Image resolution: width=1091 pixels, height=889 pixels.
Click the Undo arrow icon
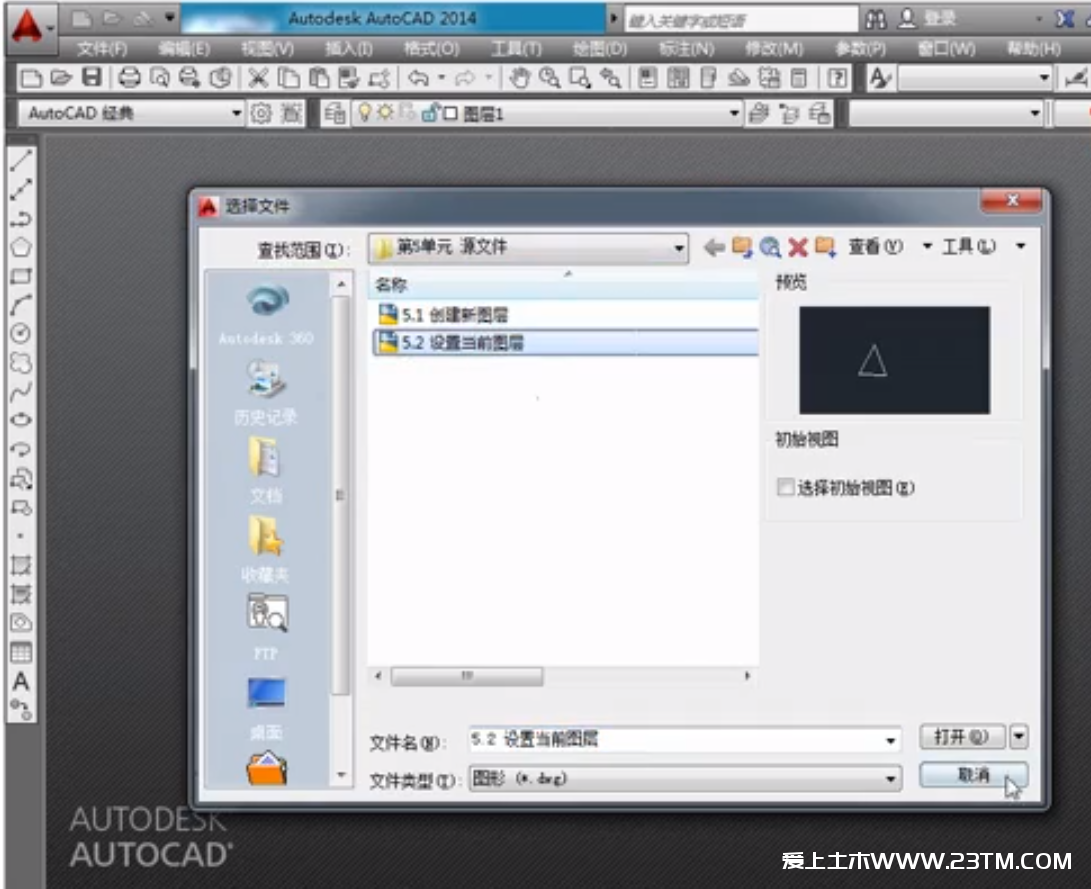click(x=417, y=78)
